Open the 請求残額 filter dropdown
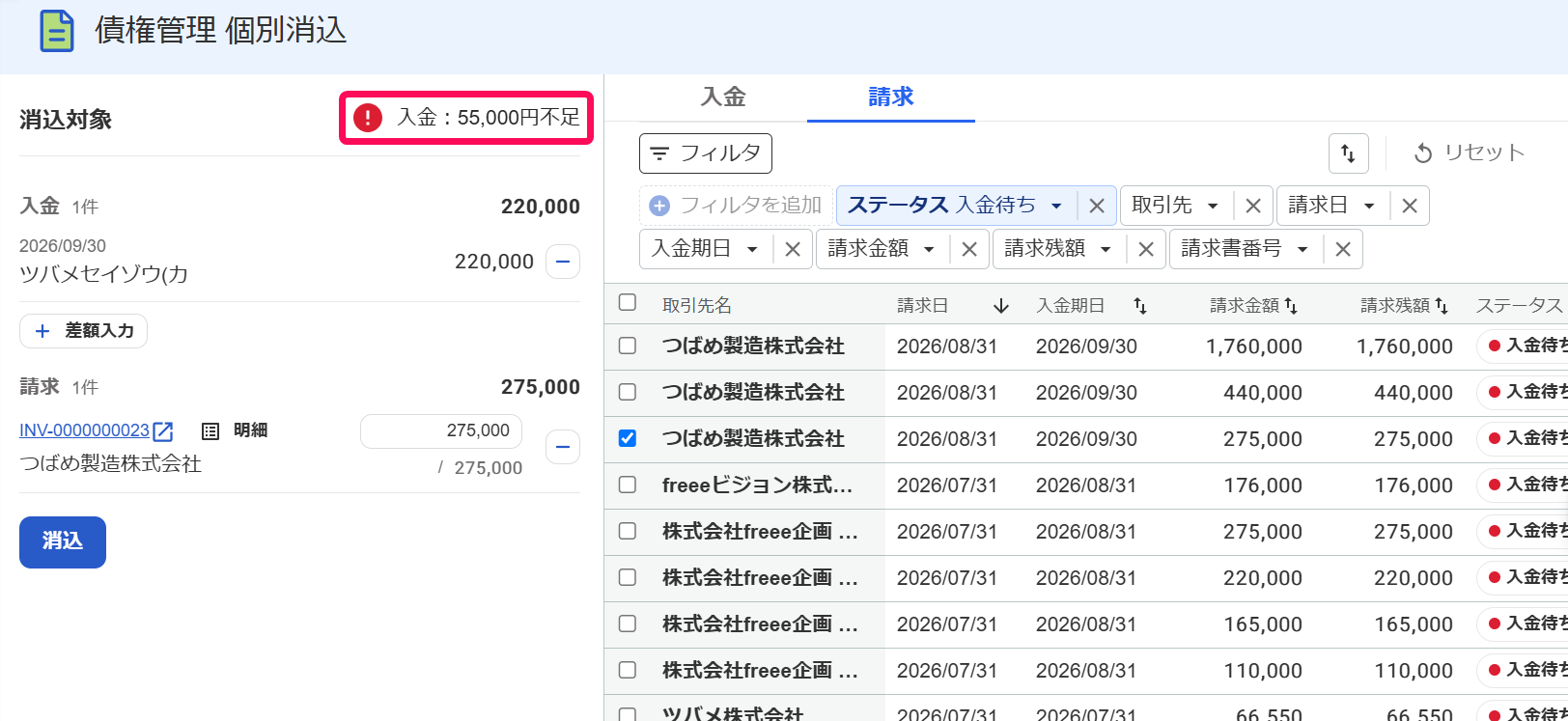The height and width of the screenshot is (721, 1568). [1058, 249]
